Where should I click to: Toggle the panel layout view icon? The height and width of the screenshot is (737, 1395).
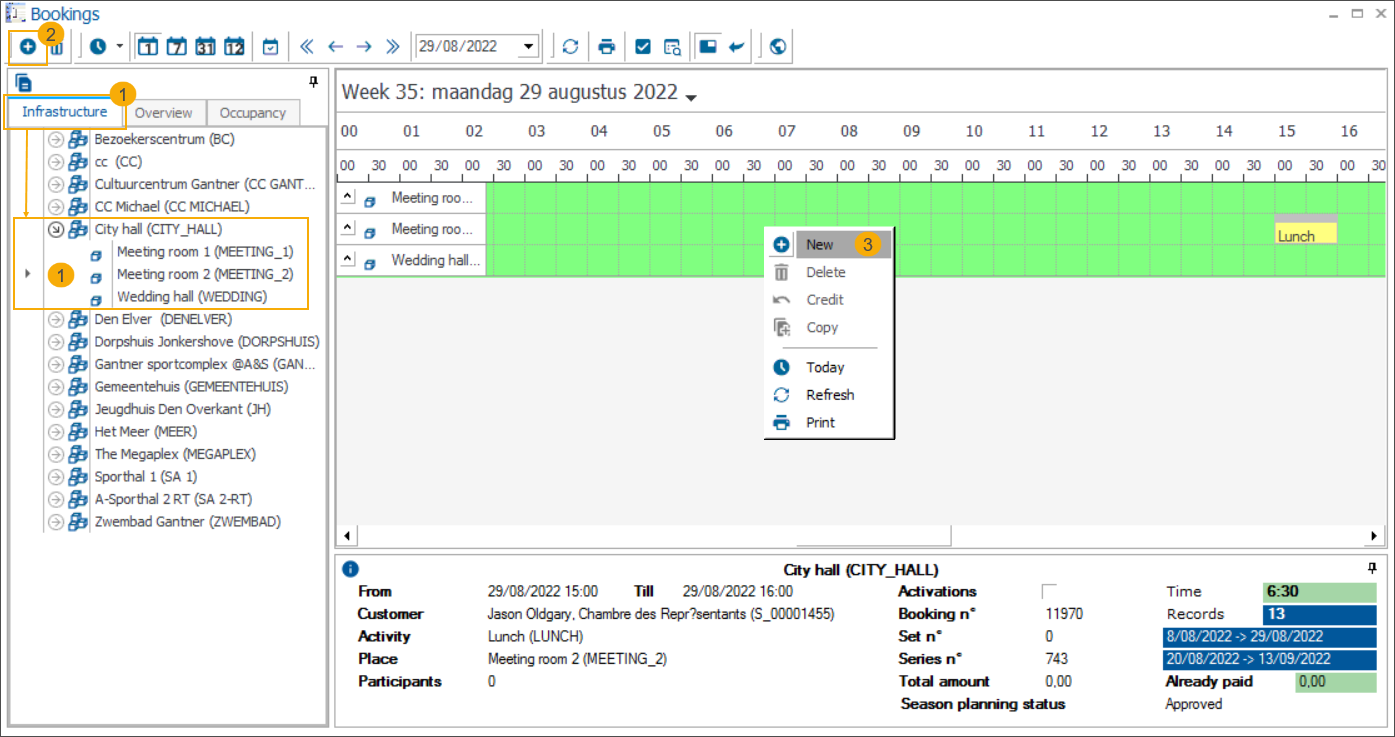707,45
